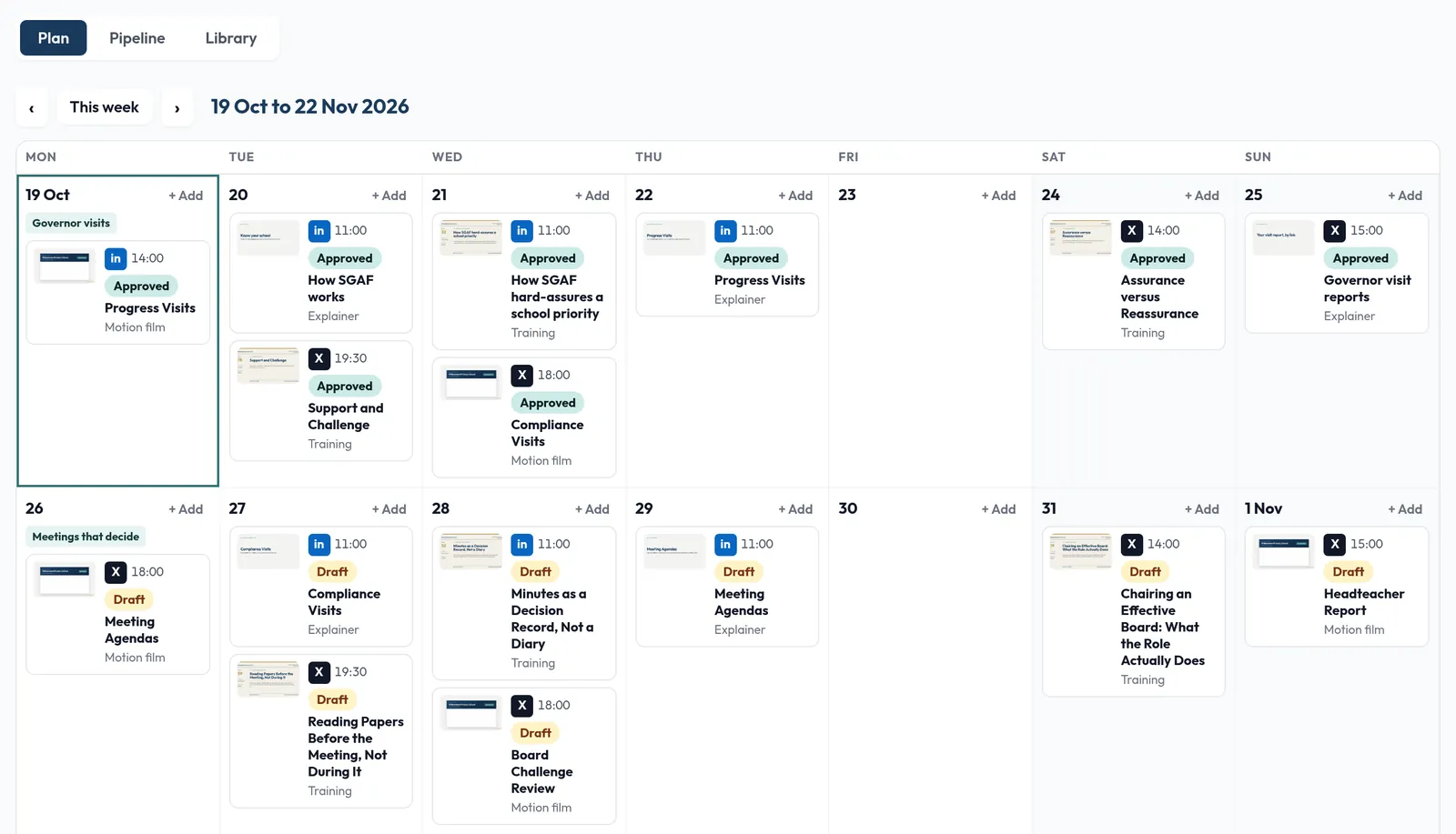Viewport: 1456px width, 834px height.
Task: Click Approved status on Governor visit reports
Action: pos(1360,258)
